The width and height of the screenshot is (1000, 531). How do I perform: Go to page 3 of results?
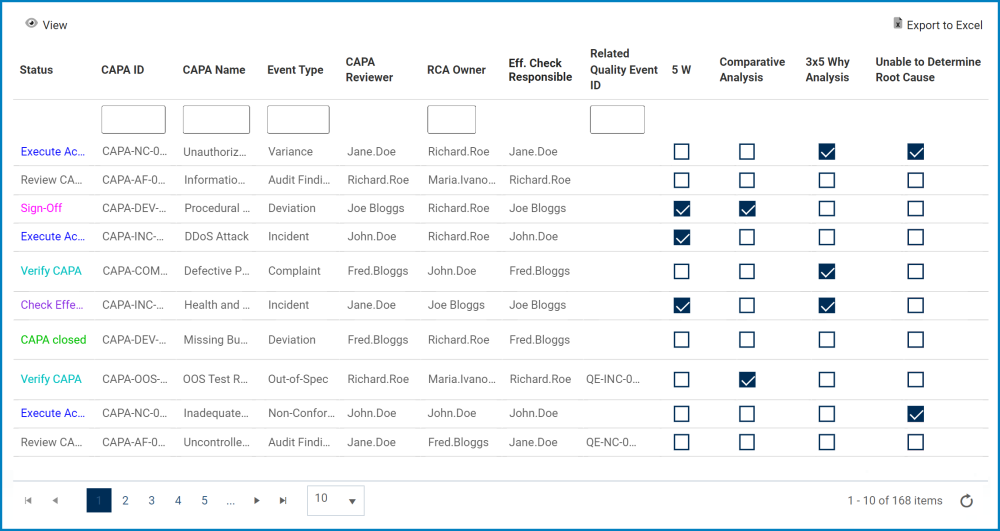pos(152,501)
